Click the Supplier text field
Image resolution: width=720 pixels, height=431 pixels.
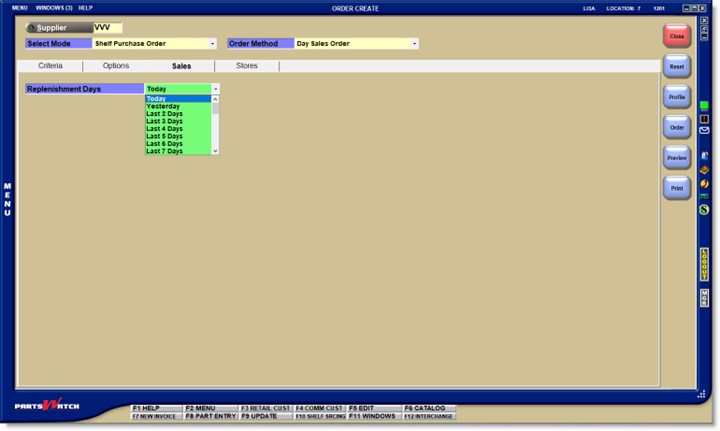(107, 28)
